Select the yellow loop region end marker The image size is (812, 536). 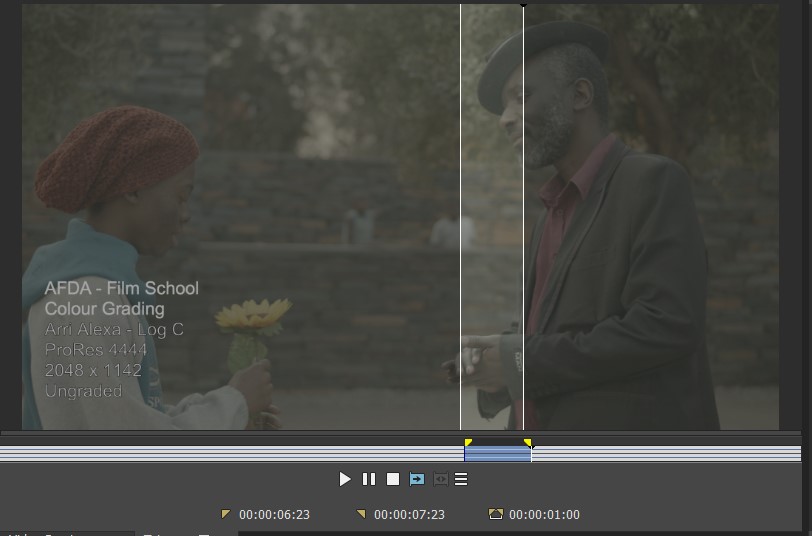pyautogui.click(x=528, y=442)
